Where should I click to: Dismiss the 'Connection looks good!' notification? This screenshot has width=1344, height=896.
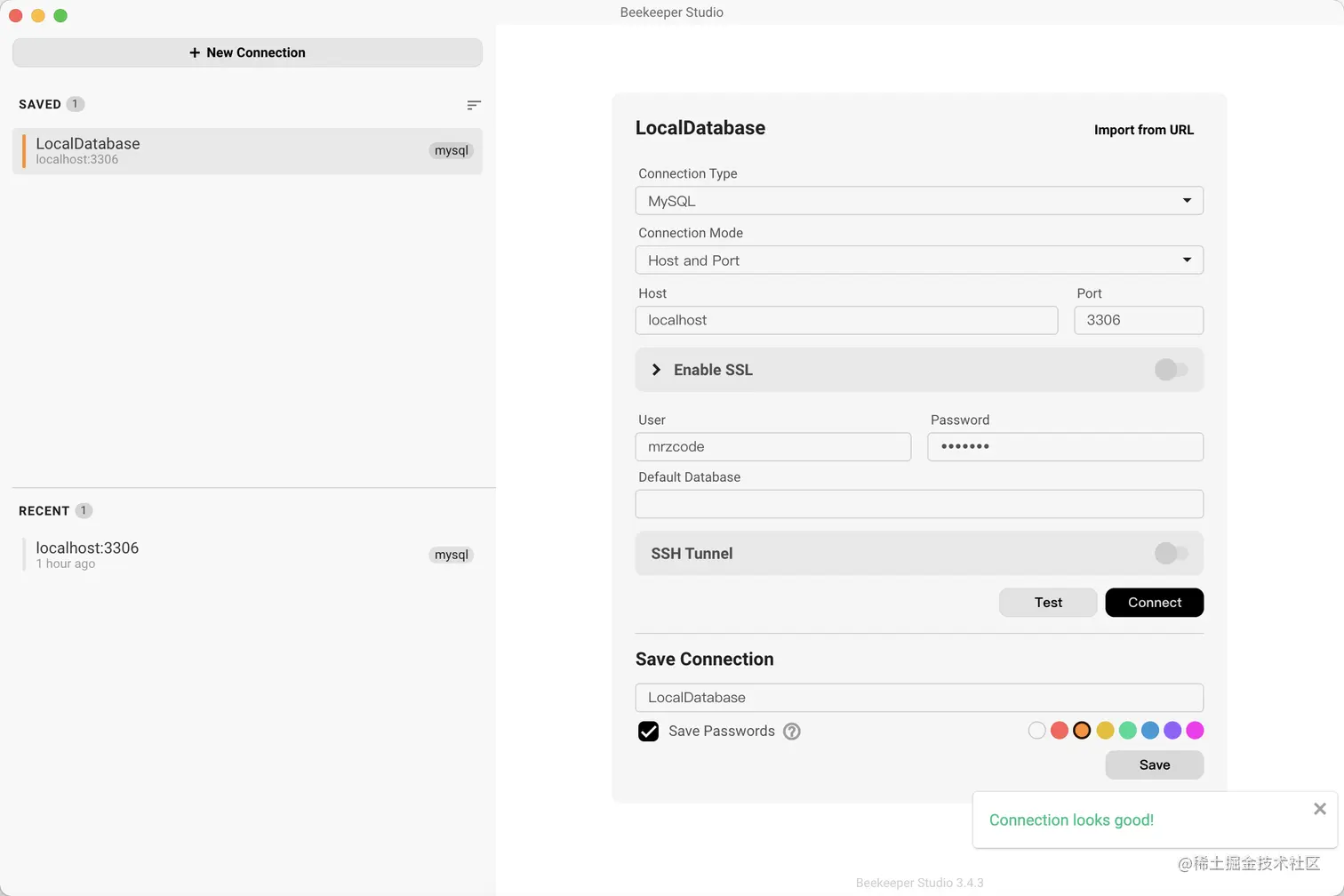[1320, 809]
